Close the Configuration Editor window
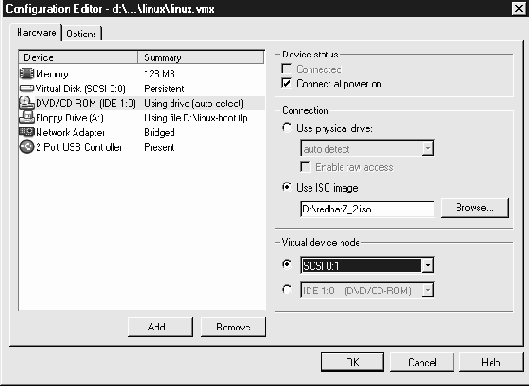 519,8
